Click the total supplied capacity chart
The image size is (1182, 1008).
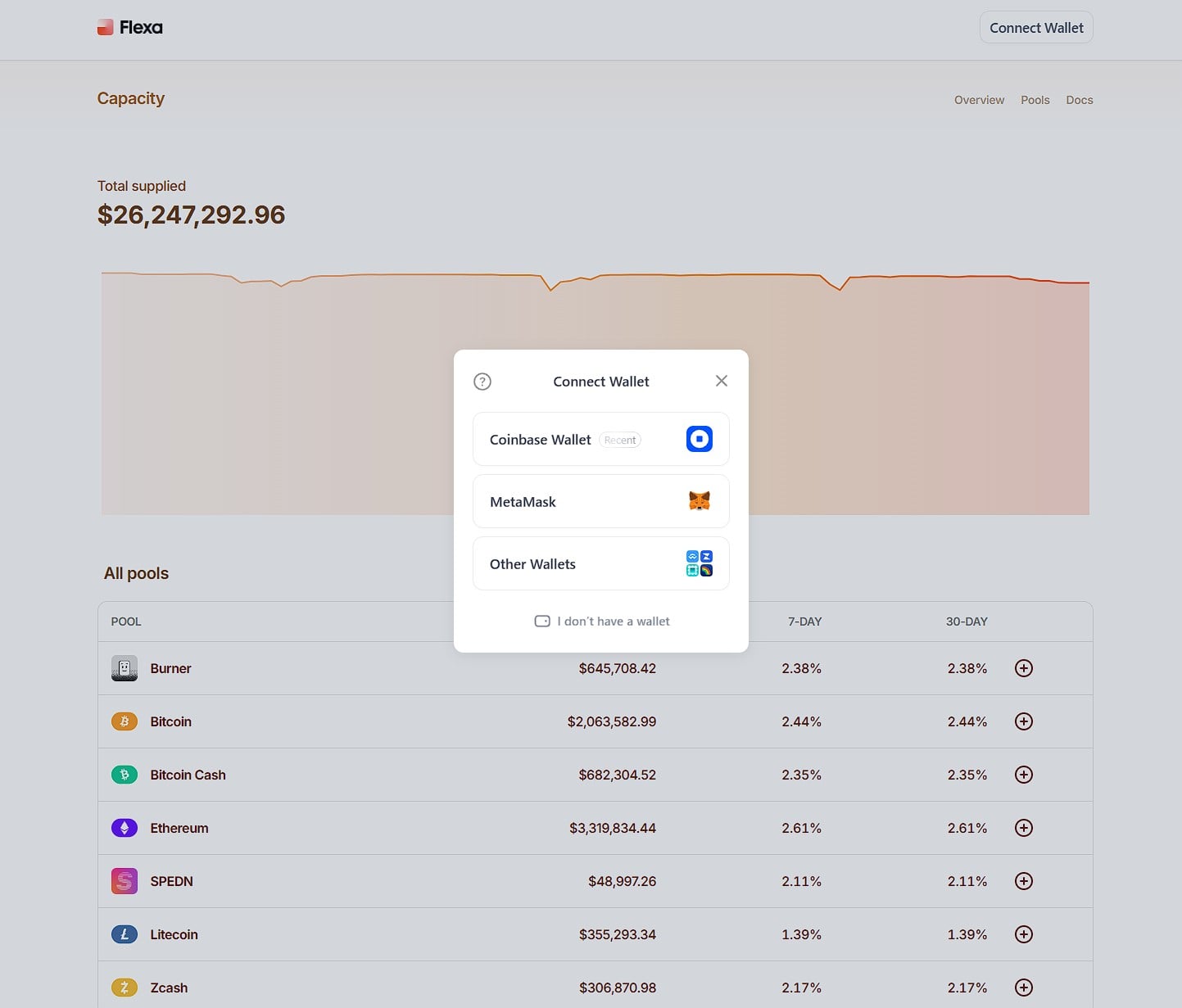pos(596,393)
